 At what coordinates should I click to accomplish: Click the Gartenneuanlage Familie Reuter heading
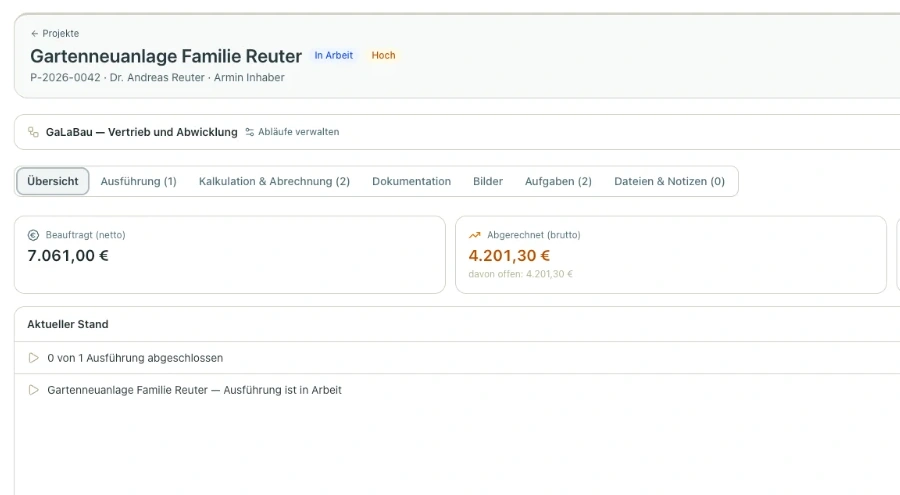click(x=166, y=56)
